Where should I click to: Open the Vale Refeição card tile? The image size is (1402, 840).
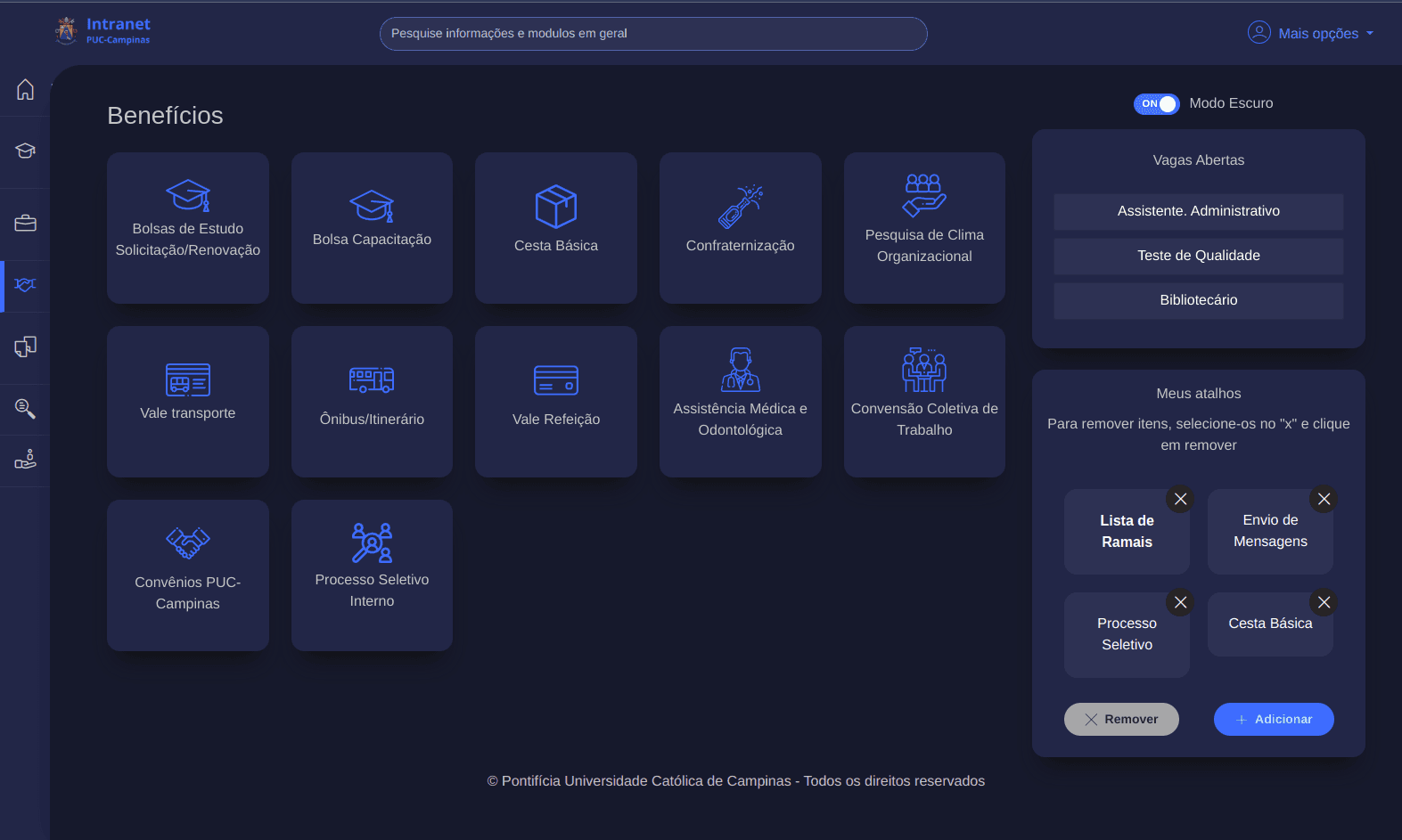[x=555, y=401]
